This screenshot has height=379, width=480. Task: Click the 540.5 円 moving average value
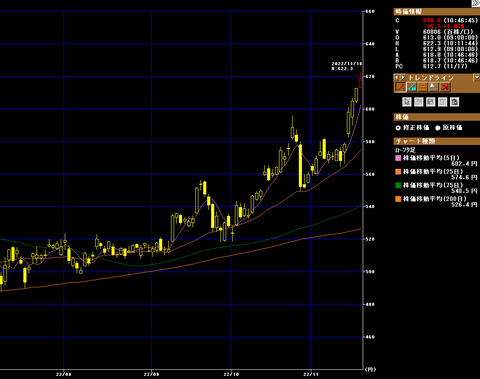click(x=464, y=191)
